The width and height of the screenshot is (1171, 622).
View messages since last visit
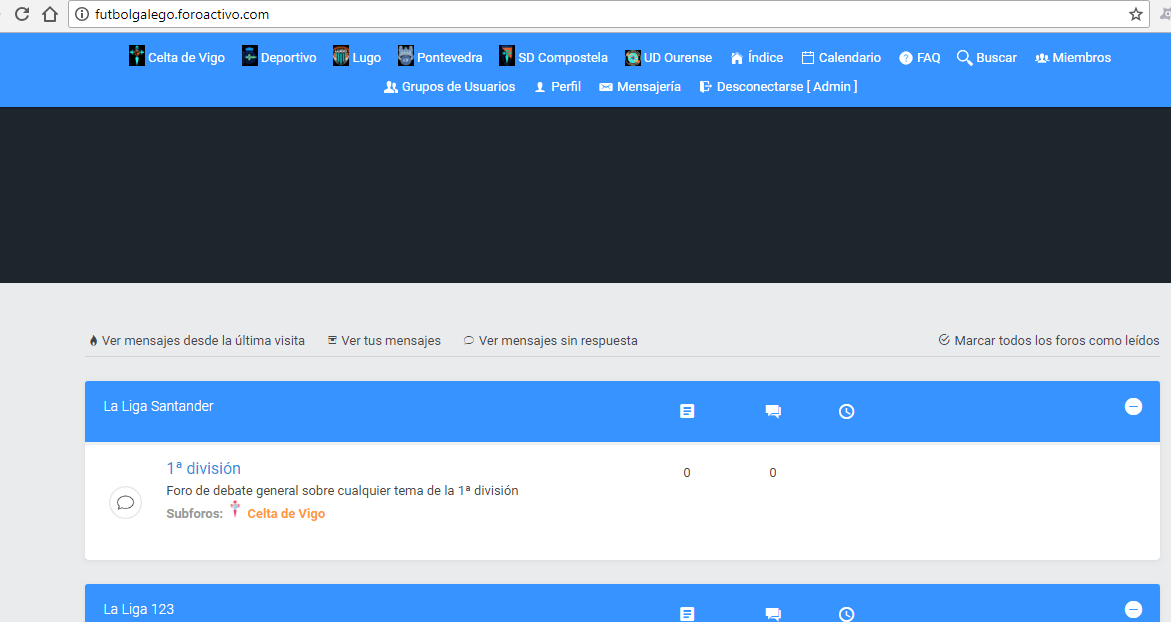click(203, 340)
